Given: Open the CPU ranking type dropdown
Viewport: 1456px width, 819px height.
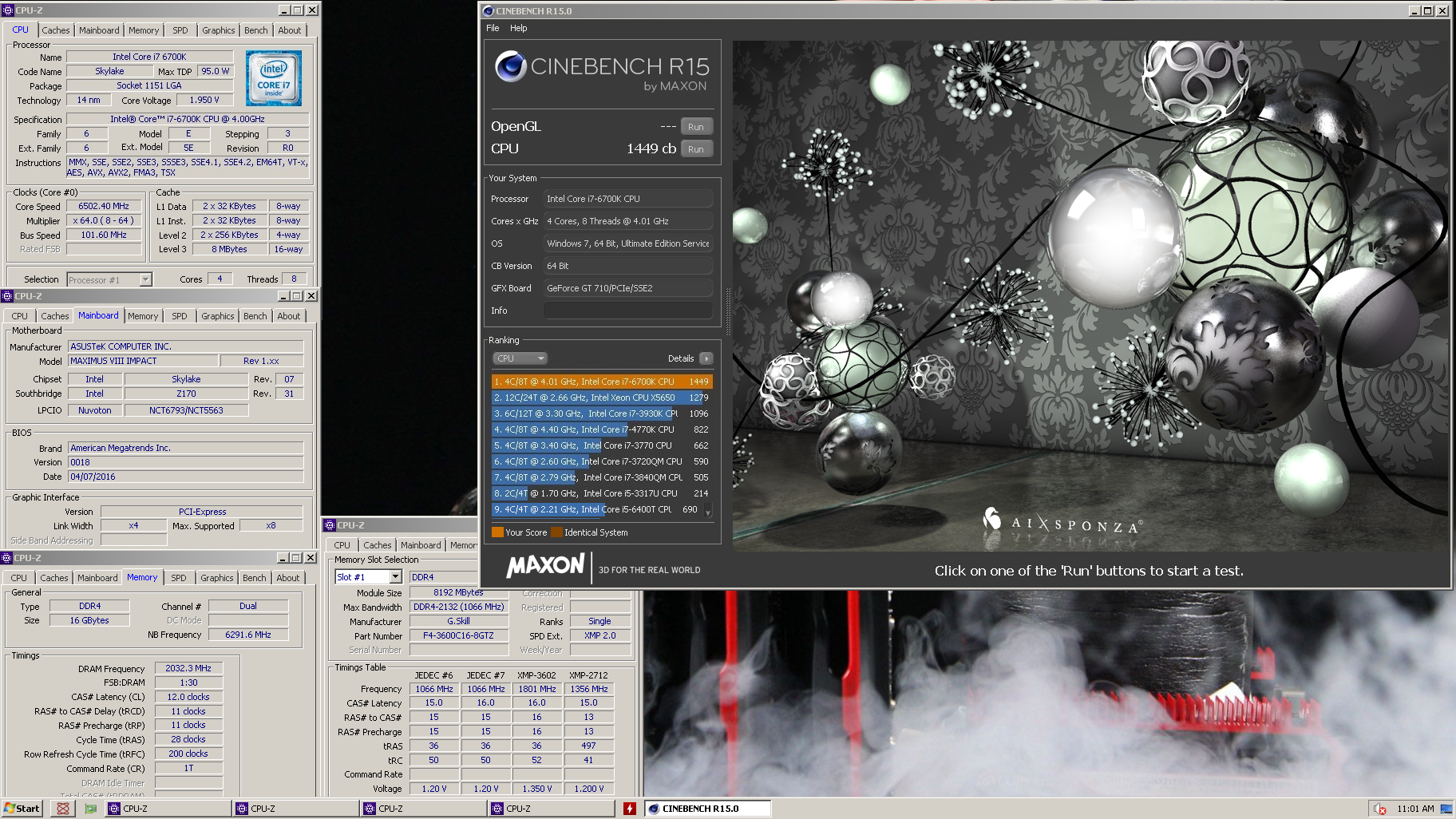Looking at the screenshot, I should coord(520,358).
